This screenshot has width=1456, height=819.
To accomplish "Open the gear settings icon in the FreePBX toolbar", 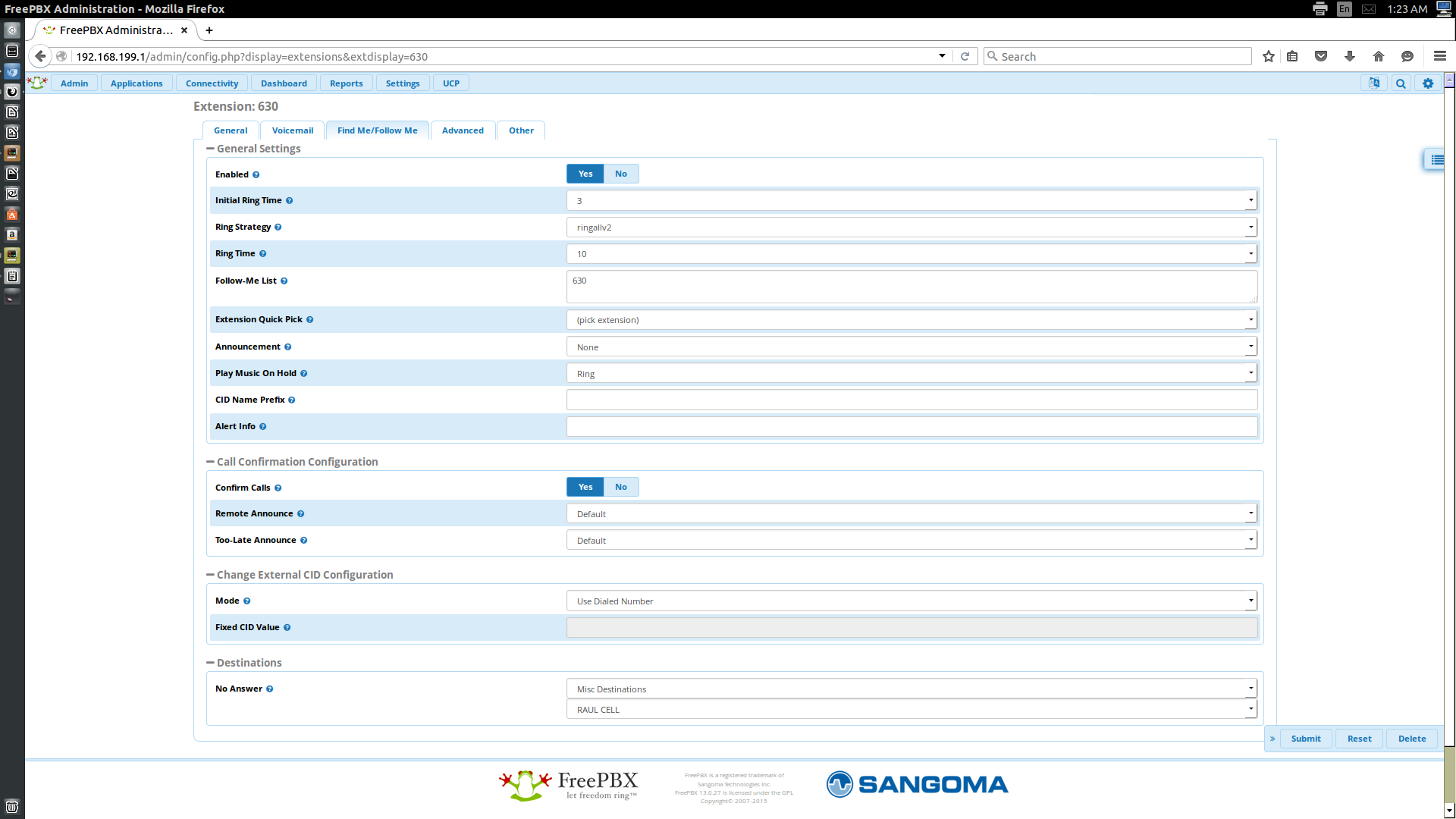I will pyautogui.click(x=1428, y=83).
